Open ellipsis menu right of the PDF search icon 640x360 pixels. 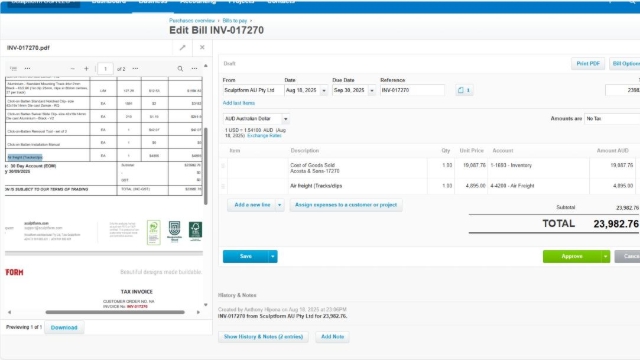coord(194,69)
